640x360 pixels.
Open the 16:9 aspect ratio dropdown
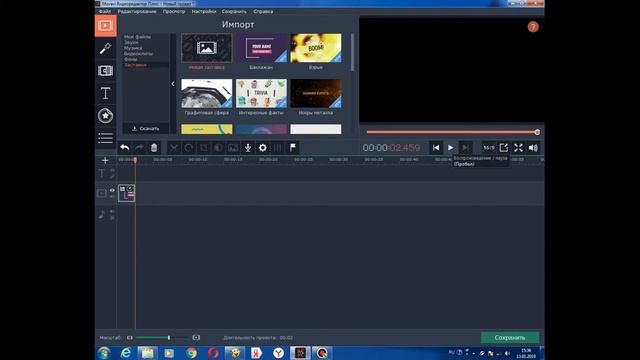click(489, 148)
